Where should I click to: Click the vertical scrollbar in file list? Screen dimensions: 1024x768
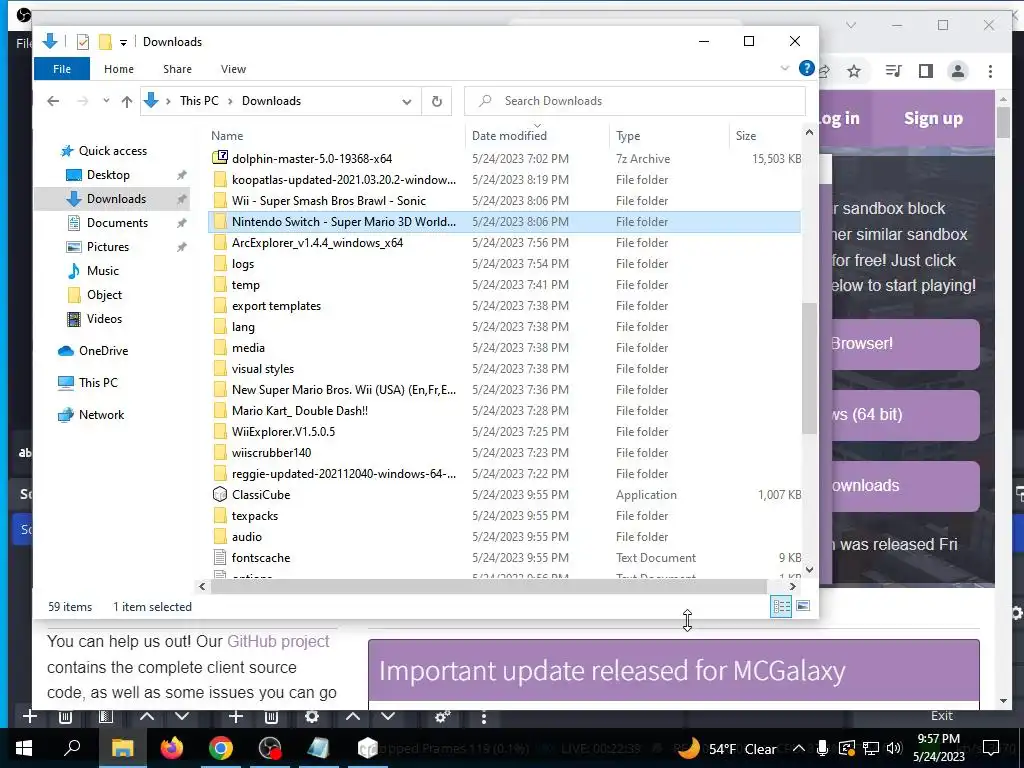pyautogui.click(x=809, y=368)
